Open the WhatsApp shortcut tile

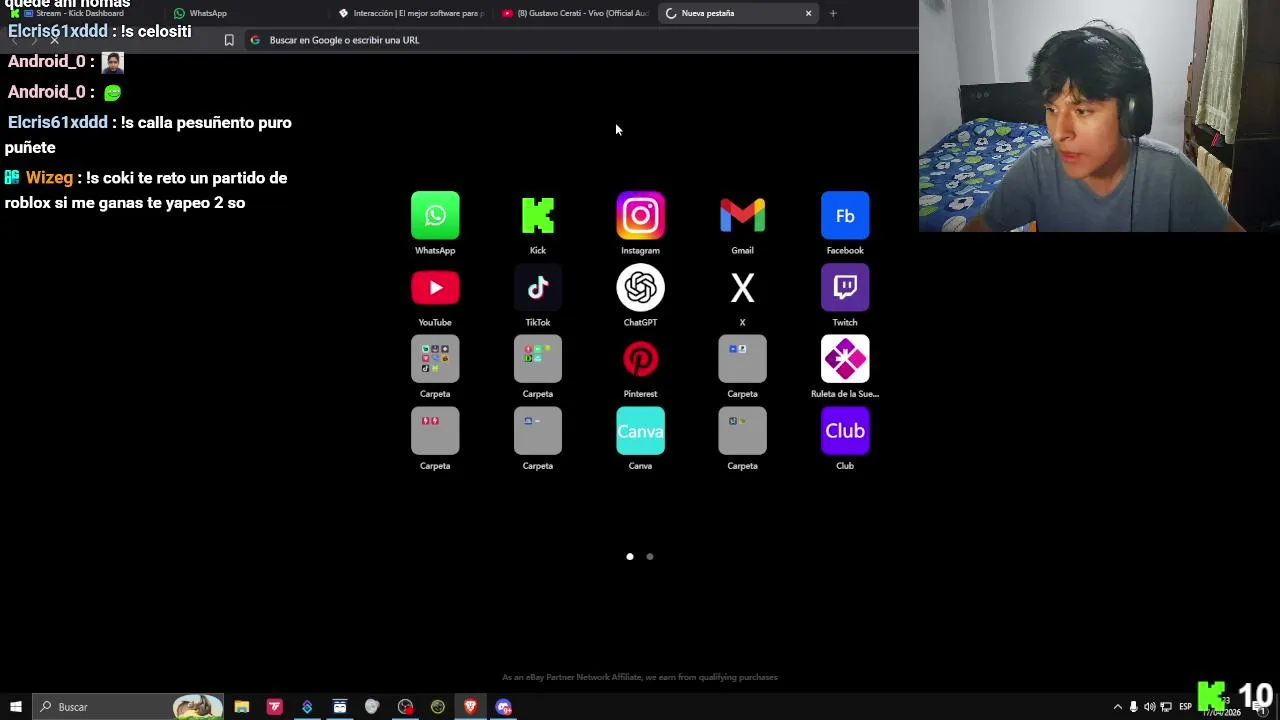(x=435, y=216)
